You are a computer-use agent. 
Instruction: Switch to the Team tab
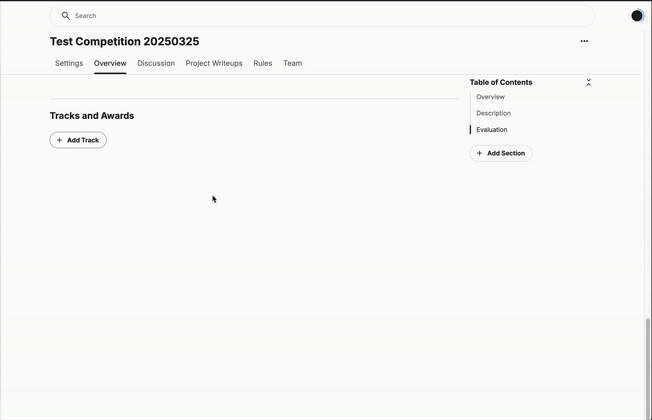(x=293, y=63)
